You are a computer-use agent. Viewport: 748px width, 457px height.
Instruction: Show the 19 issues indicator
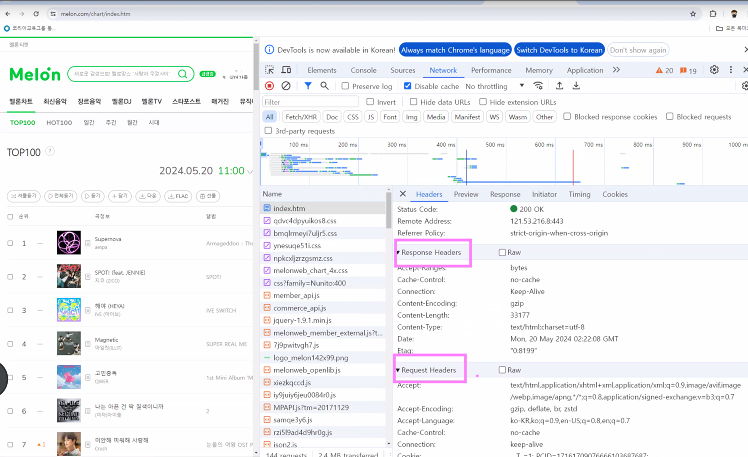point(688,70)
